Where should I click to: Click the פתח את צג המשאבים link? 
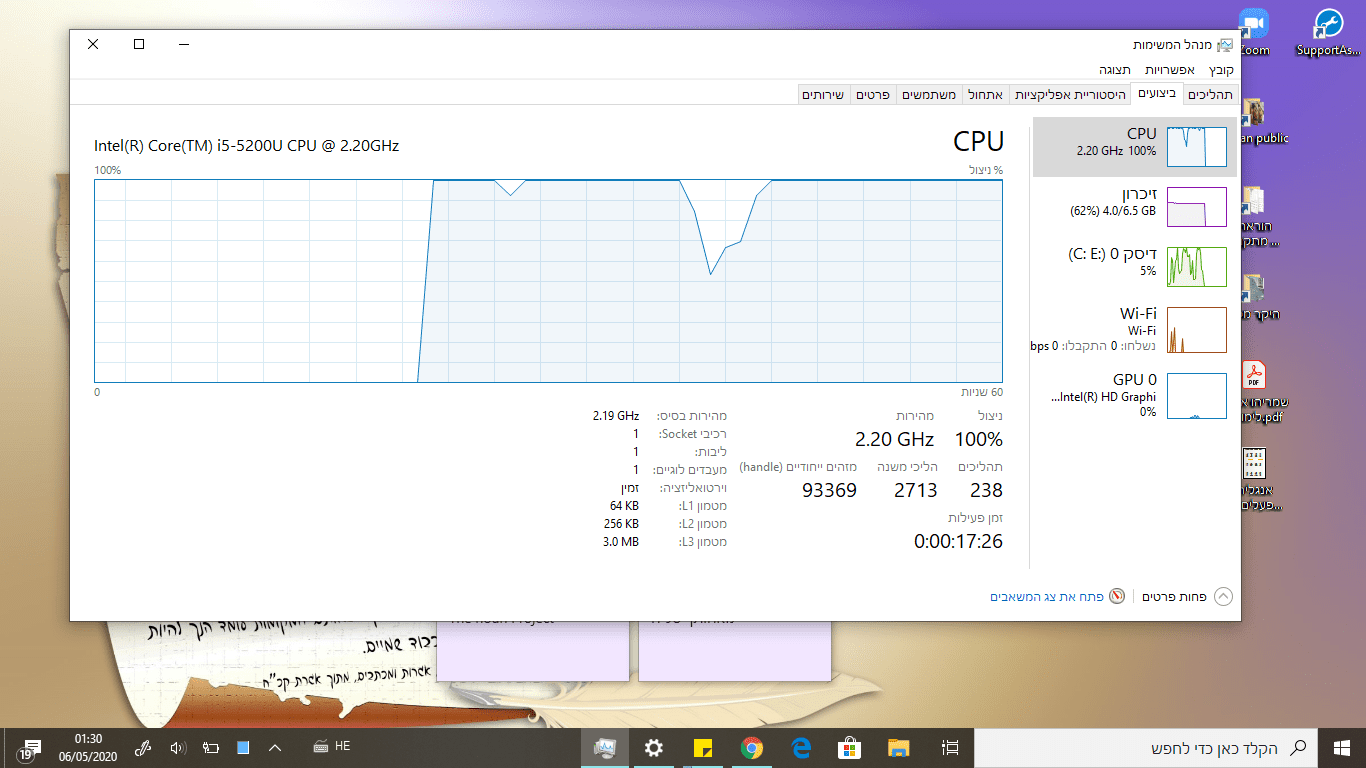coord(1047,596)
